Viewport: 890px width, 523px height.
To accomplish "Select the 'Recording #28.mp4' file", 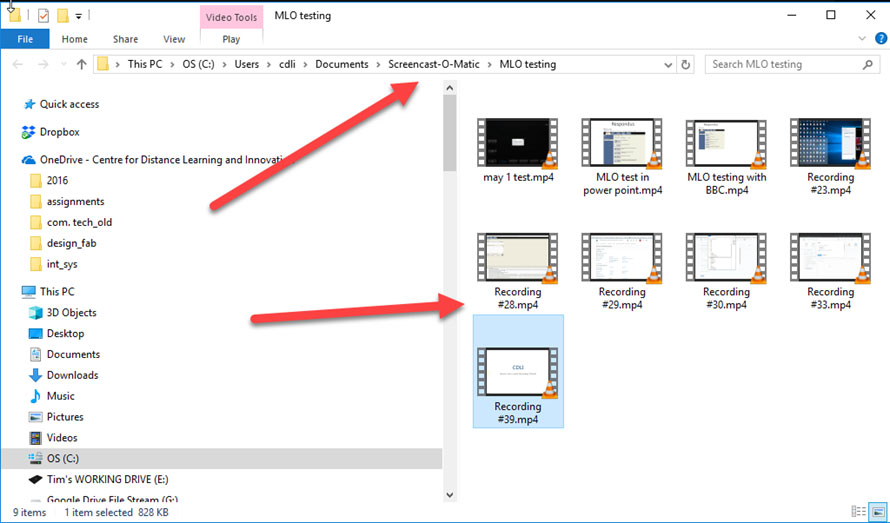I will (518, 271).
